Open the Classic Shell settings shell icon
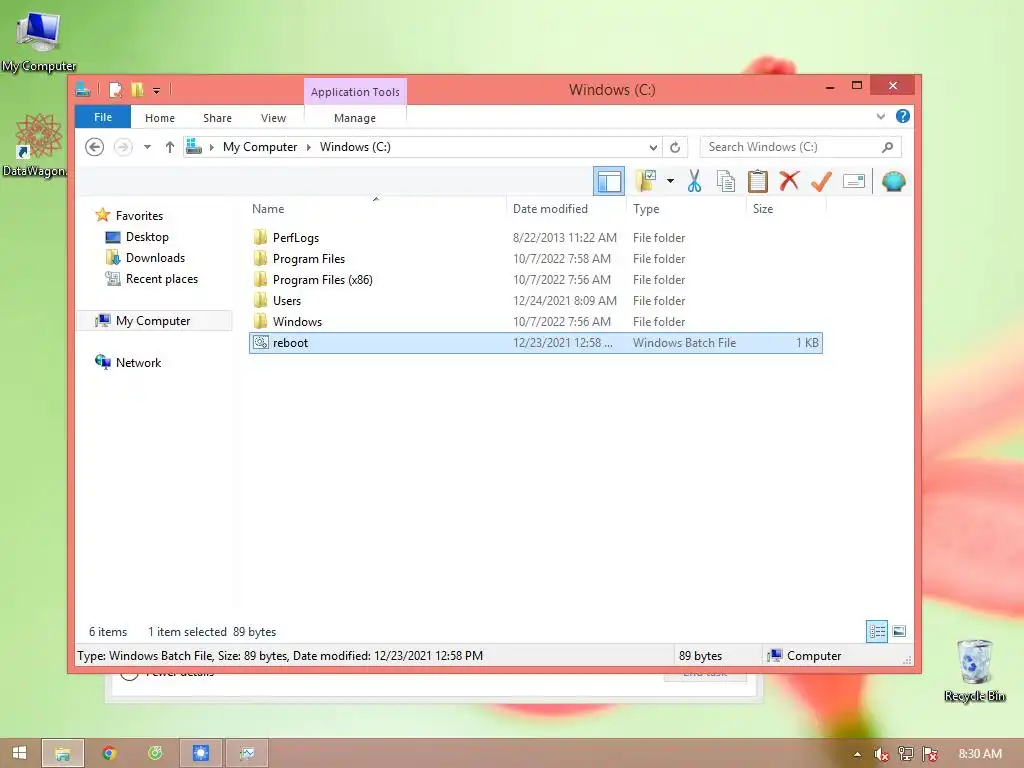 893,181
